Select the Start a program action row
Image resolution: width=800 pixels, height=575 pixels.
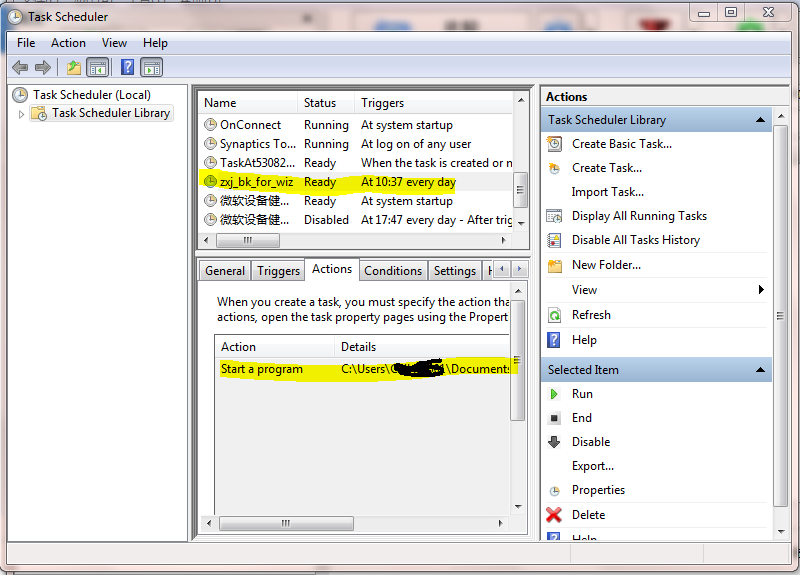362,369
